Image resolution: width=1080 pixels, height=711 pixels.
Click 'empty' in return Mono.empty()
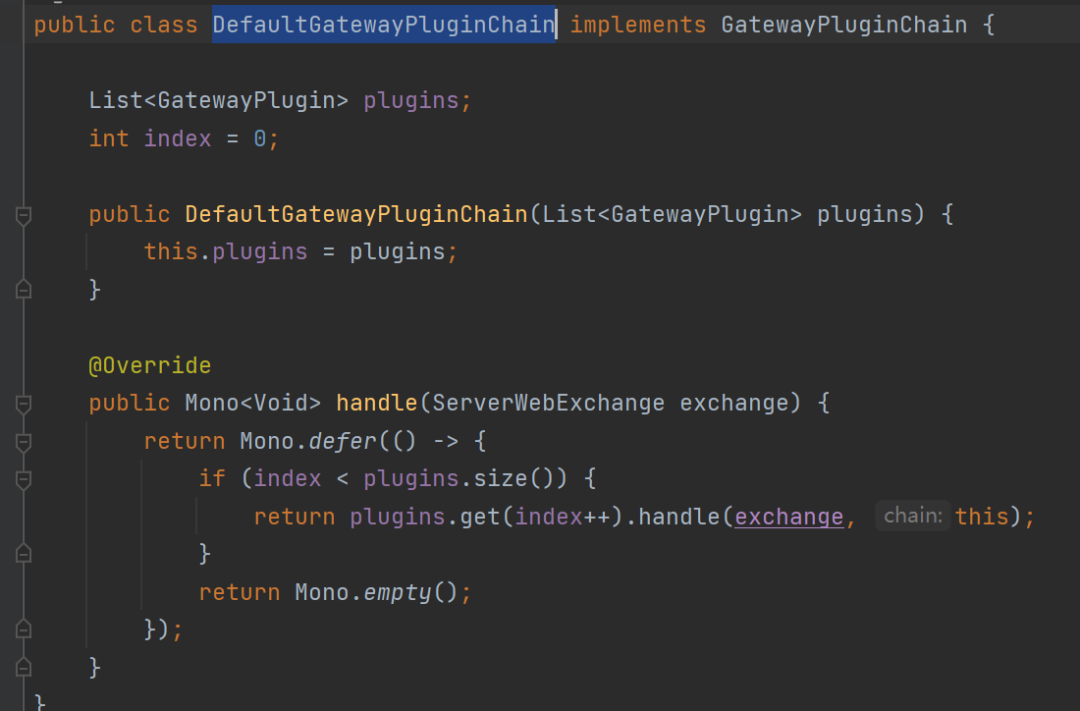tap(397, 592)
